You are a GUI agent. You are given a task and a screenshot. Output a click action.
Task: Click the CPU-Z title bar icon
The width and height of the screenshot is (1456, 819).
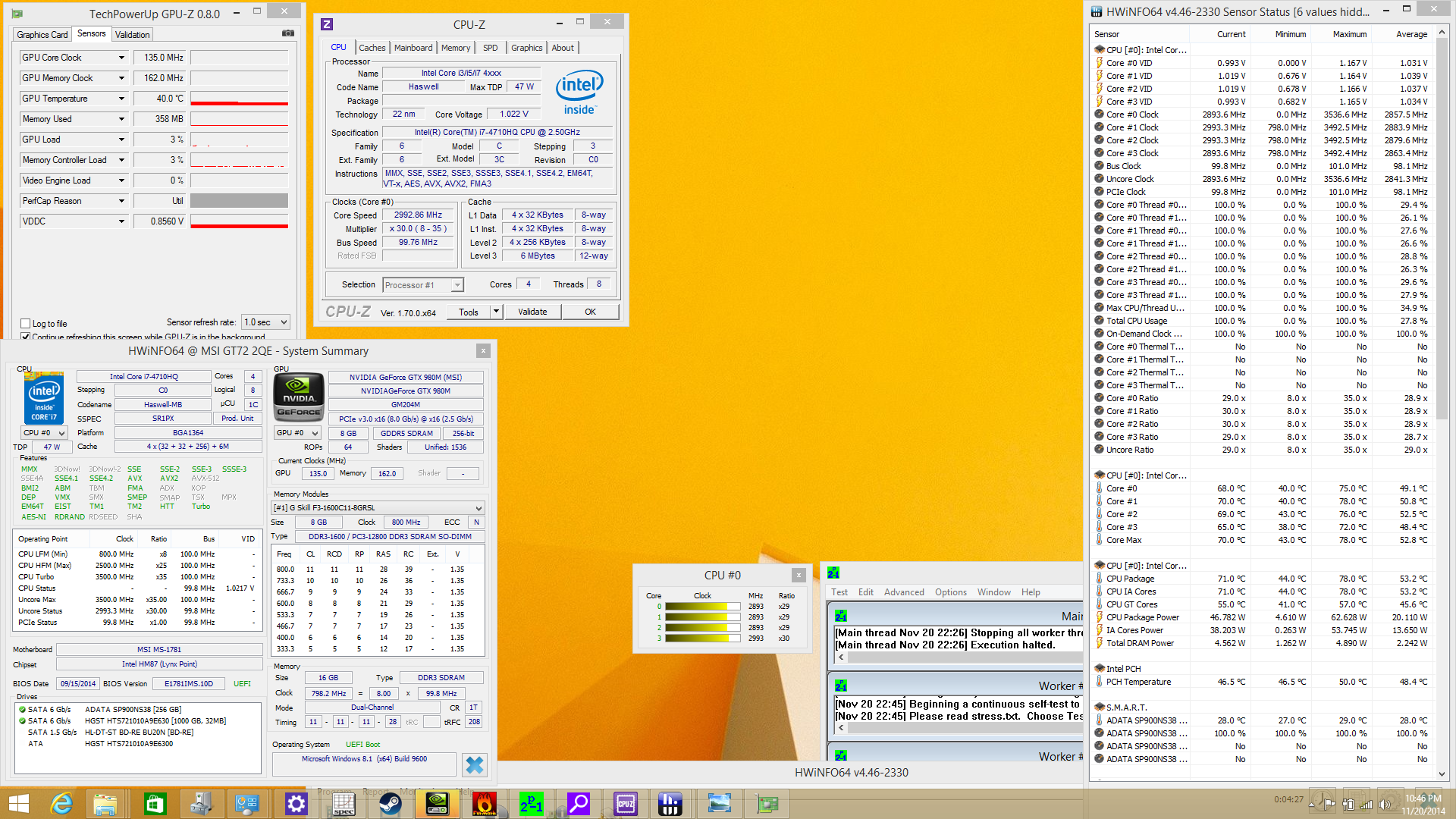[327, 24]
